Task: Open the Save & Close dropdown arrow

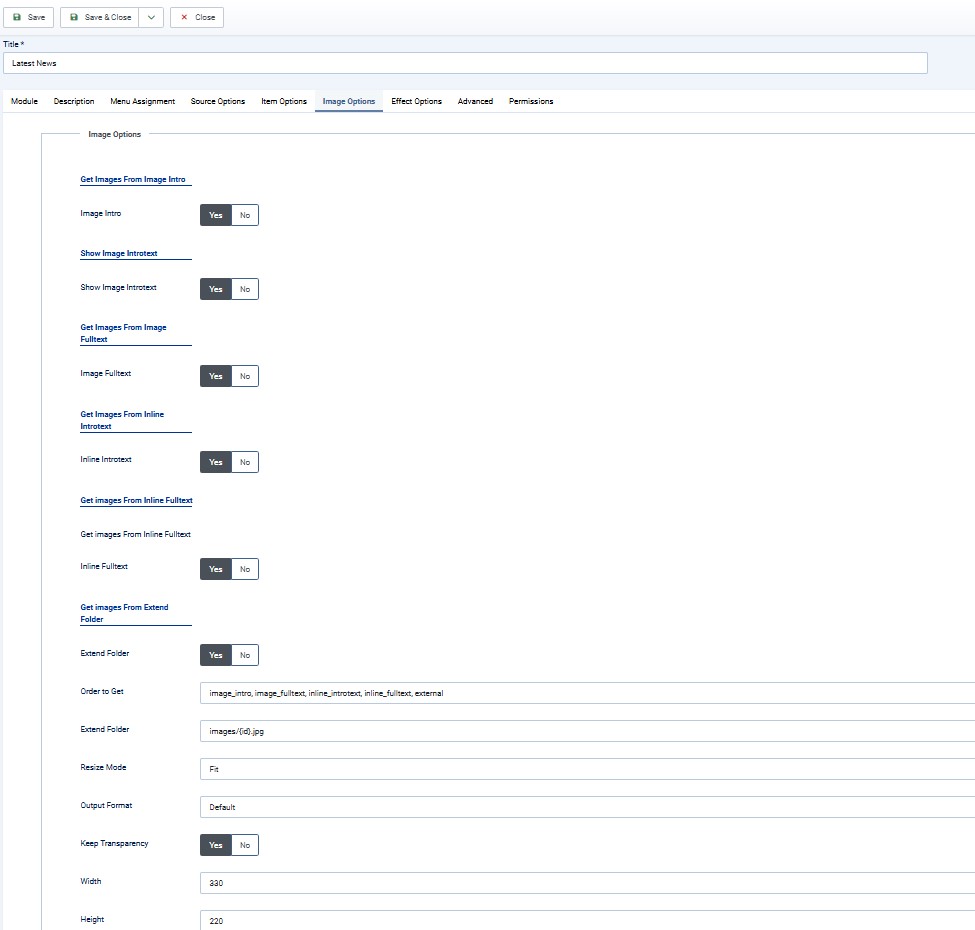Action: 151,17
